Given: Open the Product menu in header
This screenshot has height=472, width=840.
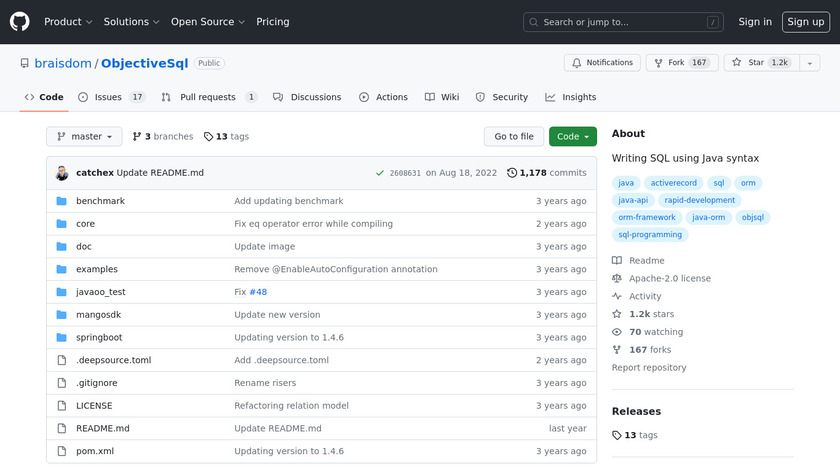Looking at the screenshot, I should pyautogui.click(x=68, y=22).
